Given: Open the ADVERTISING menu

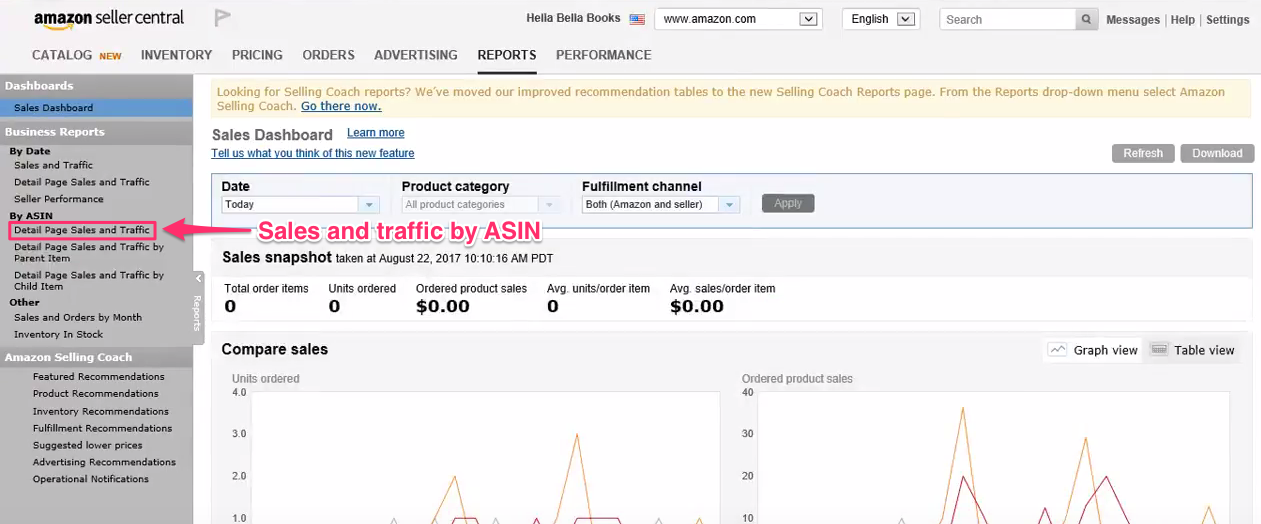Looking at the screenshot, I should point(416,55).
